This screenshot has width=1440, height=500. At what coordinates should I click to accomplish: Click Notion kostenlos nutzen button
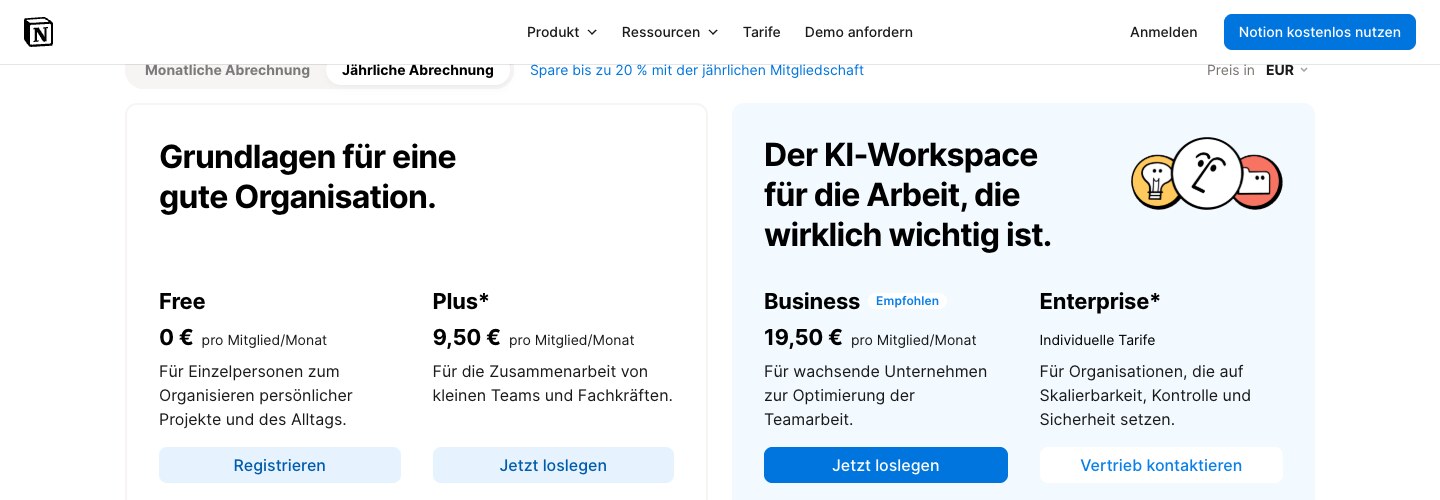(1320, 32)
